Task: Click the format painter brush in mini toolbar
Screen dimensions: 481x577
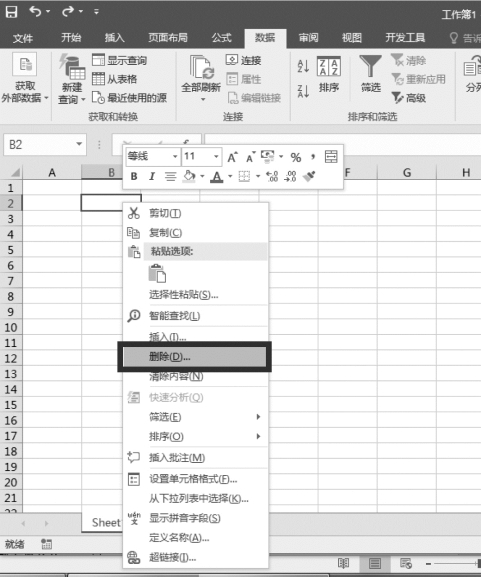Action: (309, 176)
